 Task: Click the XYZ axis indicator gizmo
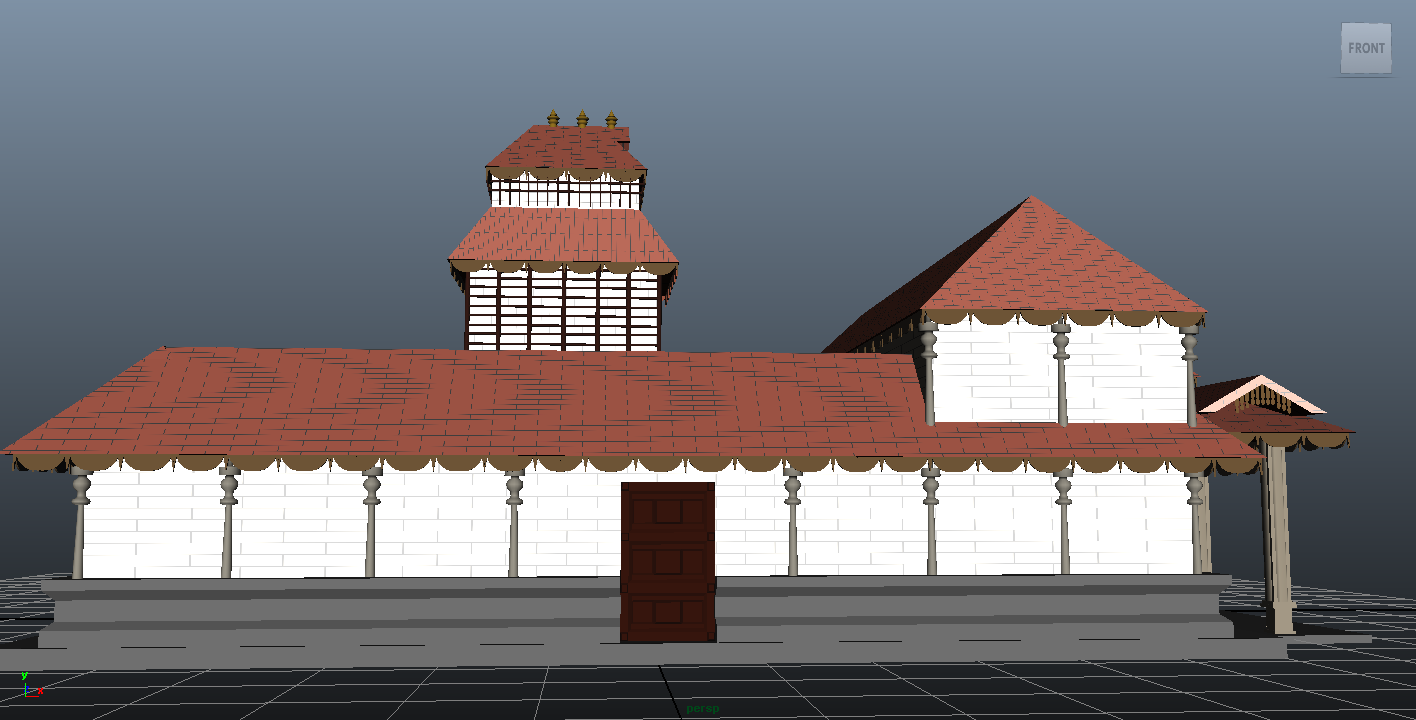tap(30, 685)
